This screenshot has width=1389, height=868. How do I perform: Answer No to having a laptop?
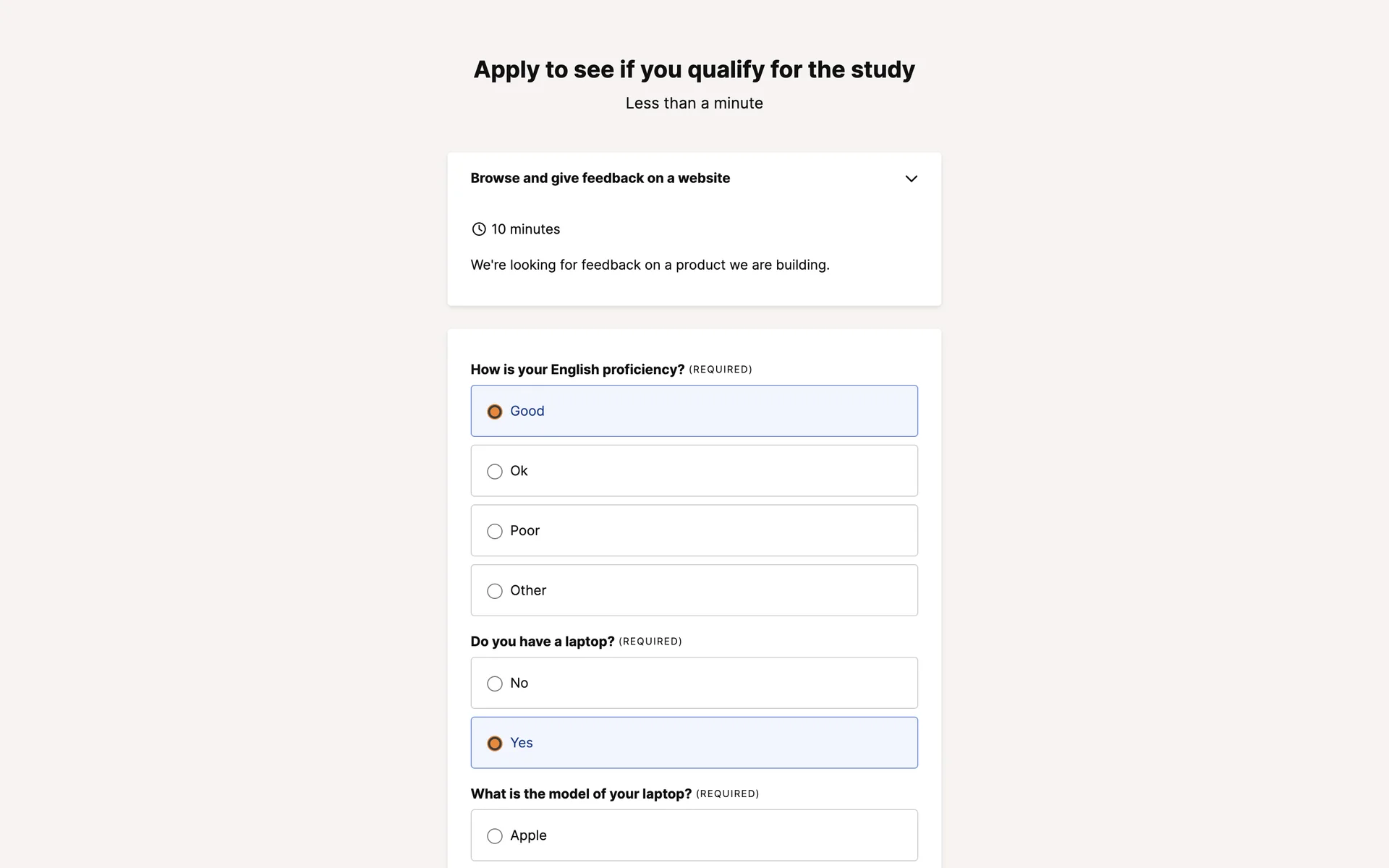tap(495, 684)
